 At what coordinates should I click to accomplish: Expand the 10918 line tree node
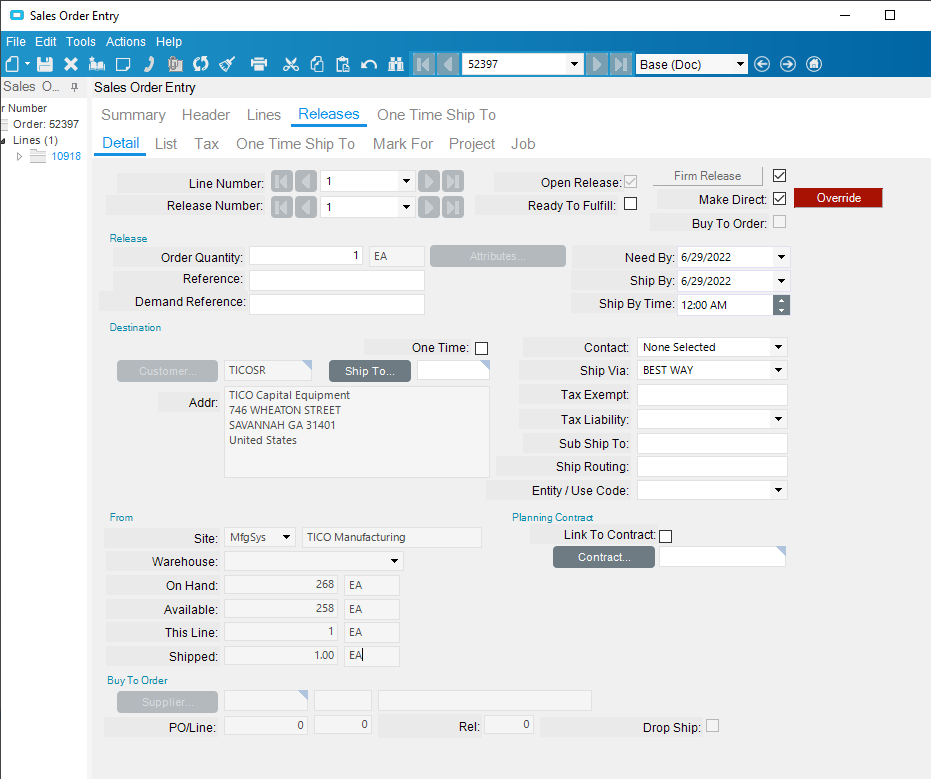[19, 156]
